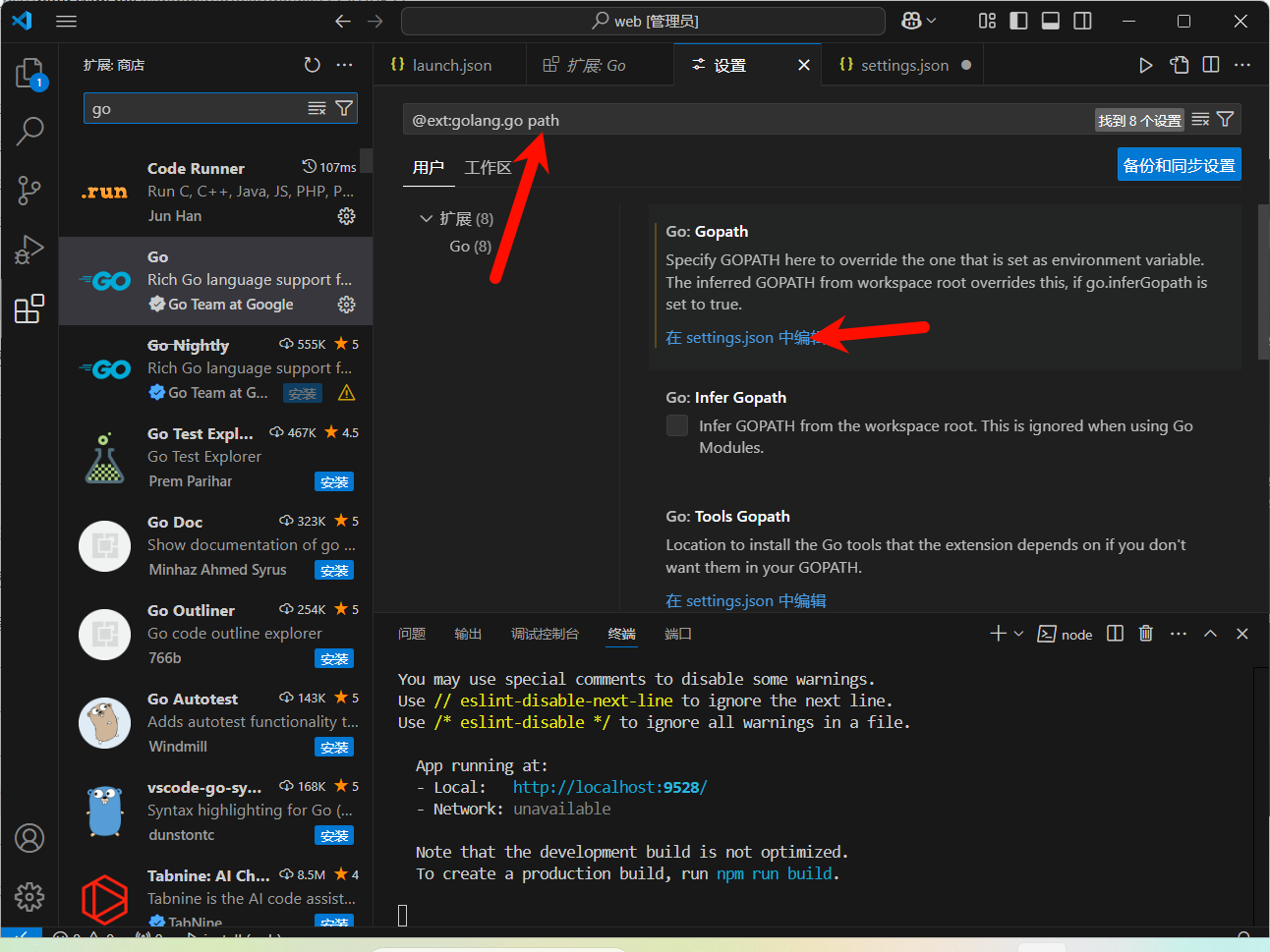Toggle primary side bar layout icon
Screen dimensions: 1270x952
(1018, 21)
